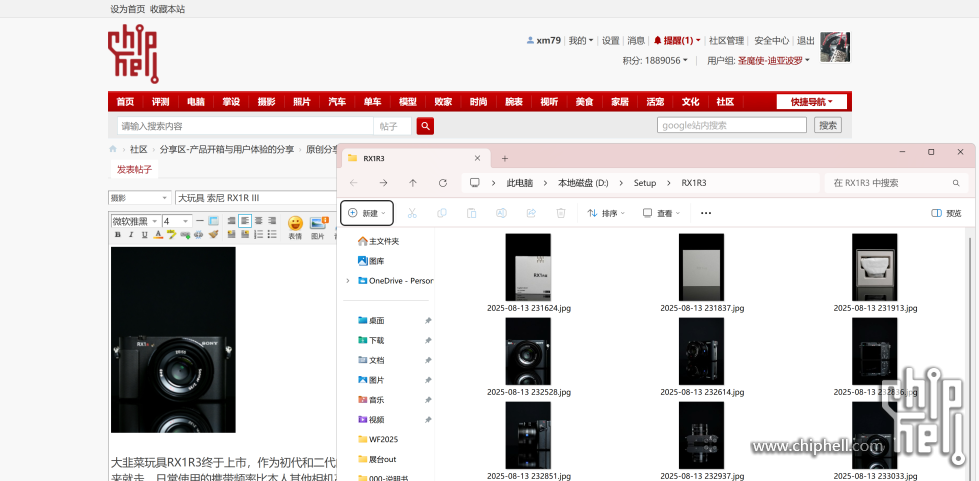Click the red search magnifier button
Screen dimensions: 979x481
[x=425, y=126]
